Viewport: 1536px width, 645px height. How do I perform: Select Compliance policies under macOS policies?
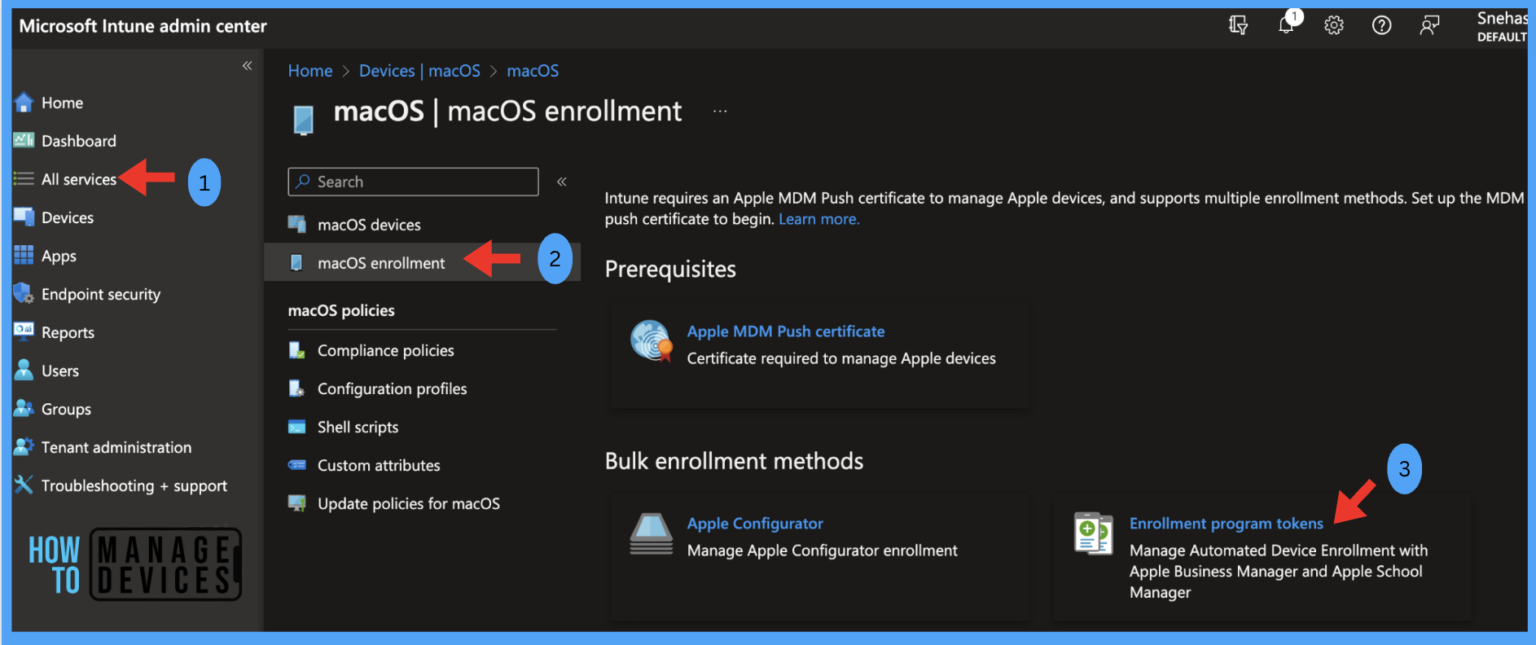385,350
